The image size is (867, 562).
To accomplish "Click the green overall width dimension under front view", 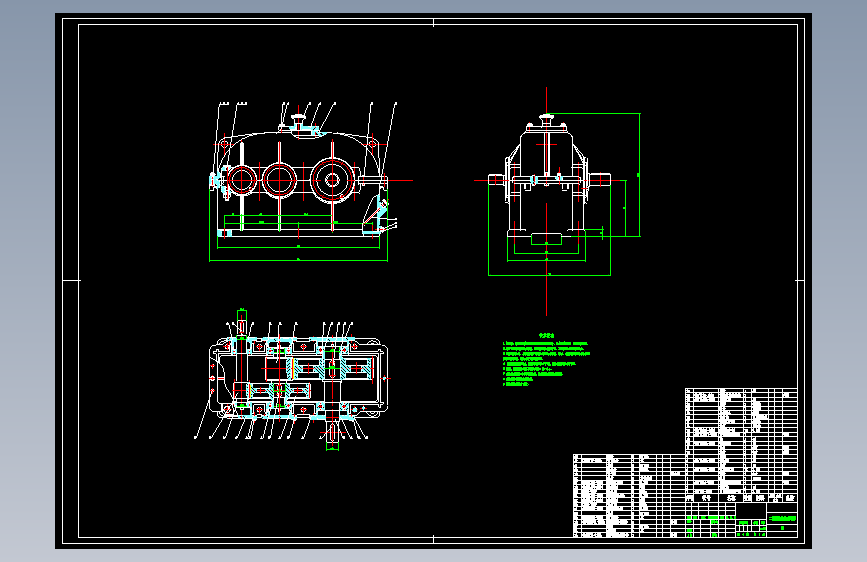I will click(298, 260).
